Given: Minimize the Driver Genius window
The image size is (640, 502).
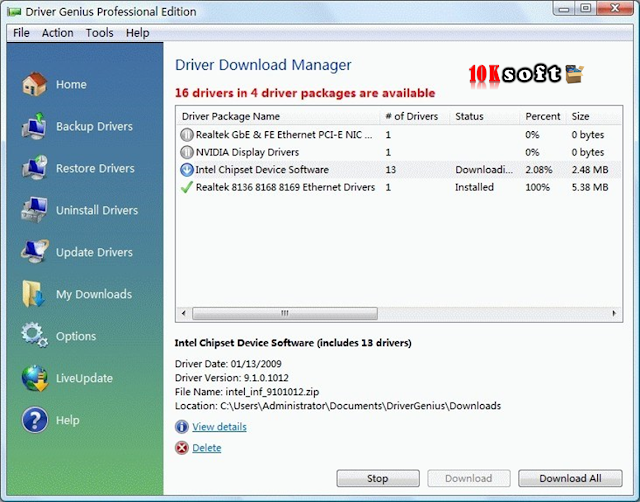Looking at the screenshot, I should pyautogui.click(x=564, y=9).
